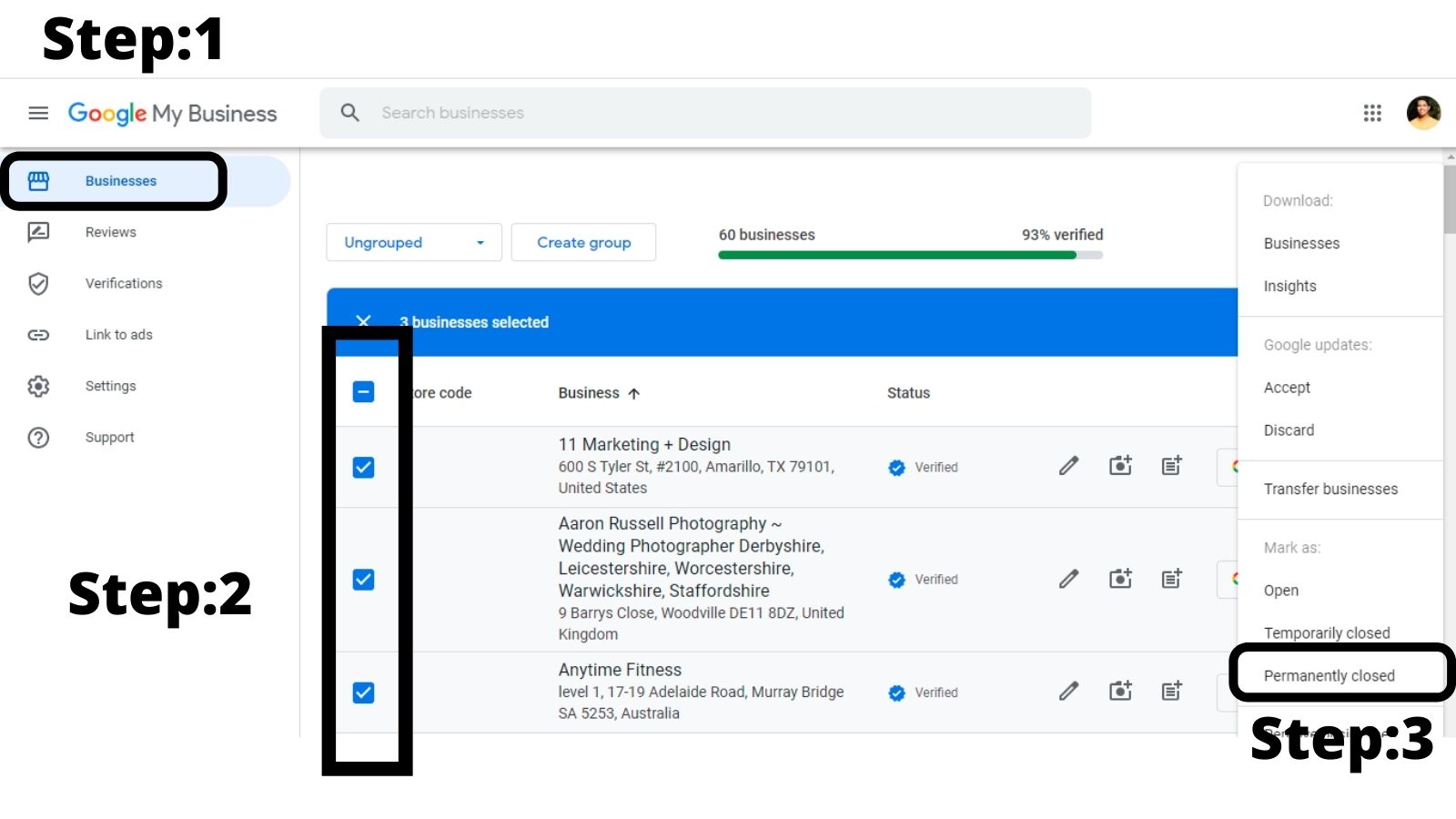Choose Transfer businesses
The height and width of the screenshot is (819, 1456).
[1330, 489]
